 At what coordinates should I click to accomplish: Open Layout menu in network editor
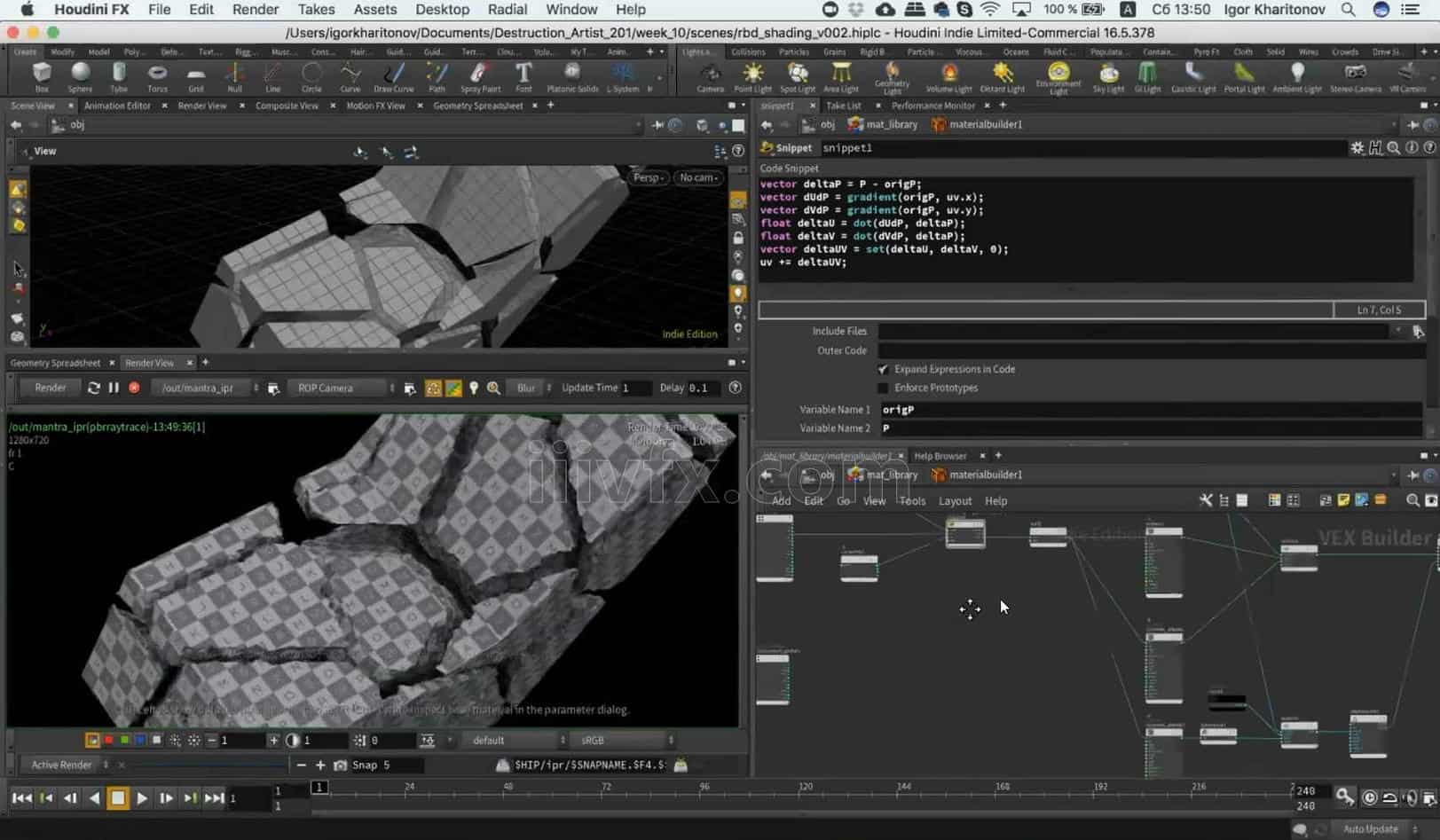955,501
